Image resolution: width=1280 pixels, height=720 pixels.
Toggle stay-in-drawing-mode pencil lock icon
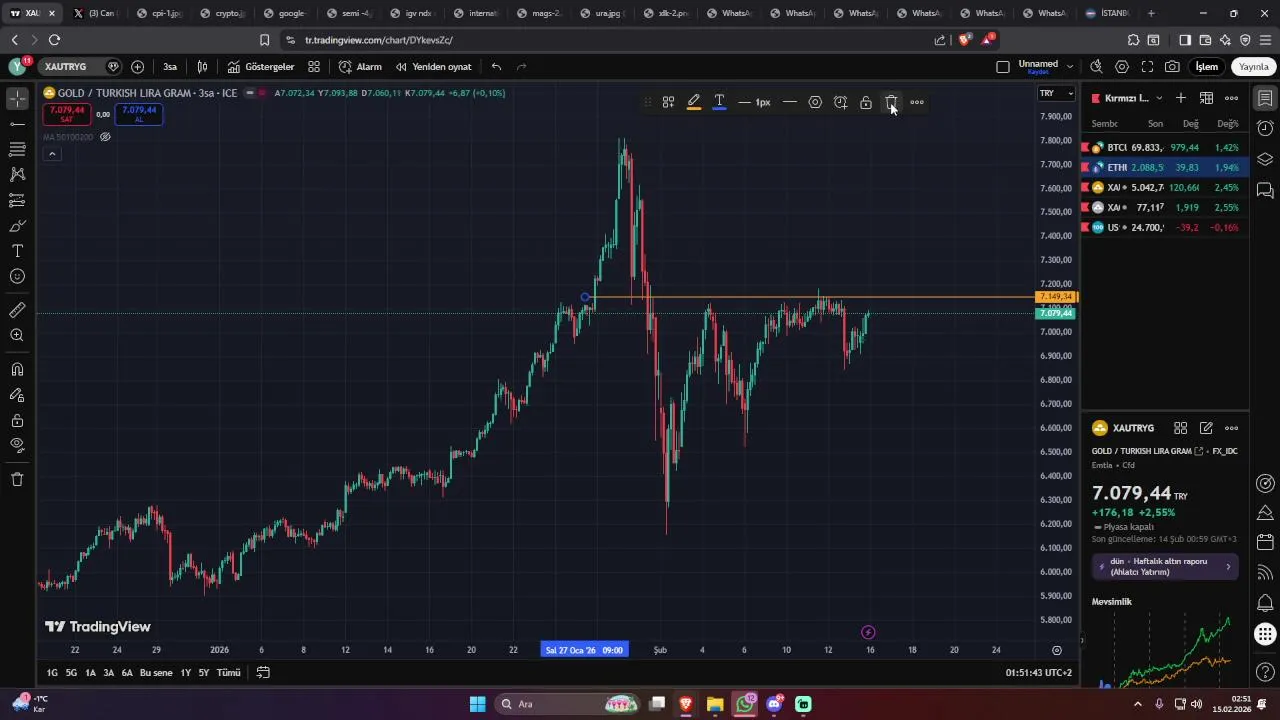[17, 395]
